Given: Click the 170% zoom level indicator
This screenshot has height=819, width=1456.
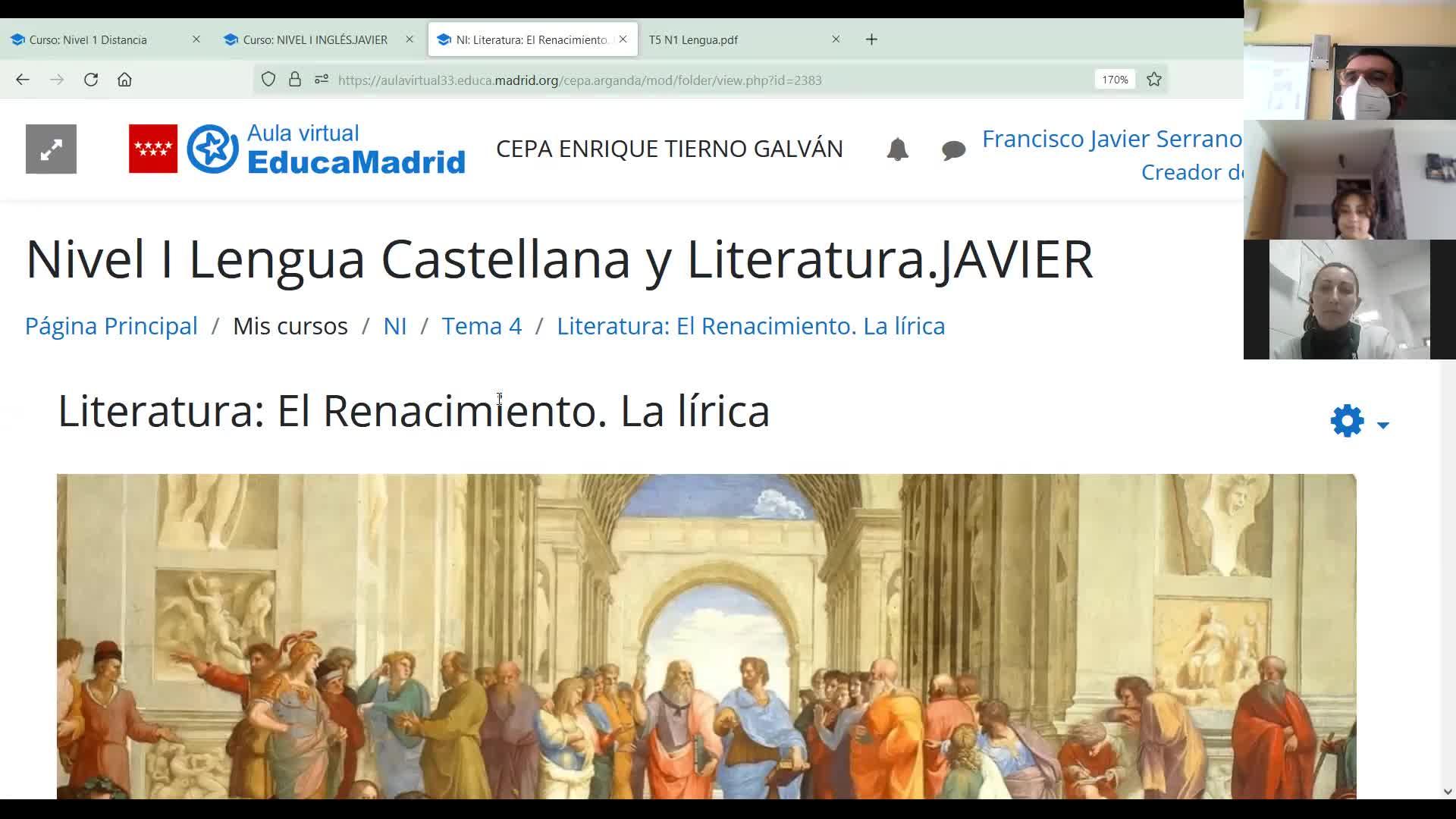Looking at the screenshot, I should click(1115, 80).
